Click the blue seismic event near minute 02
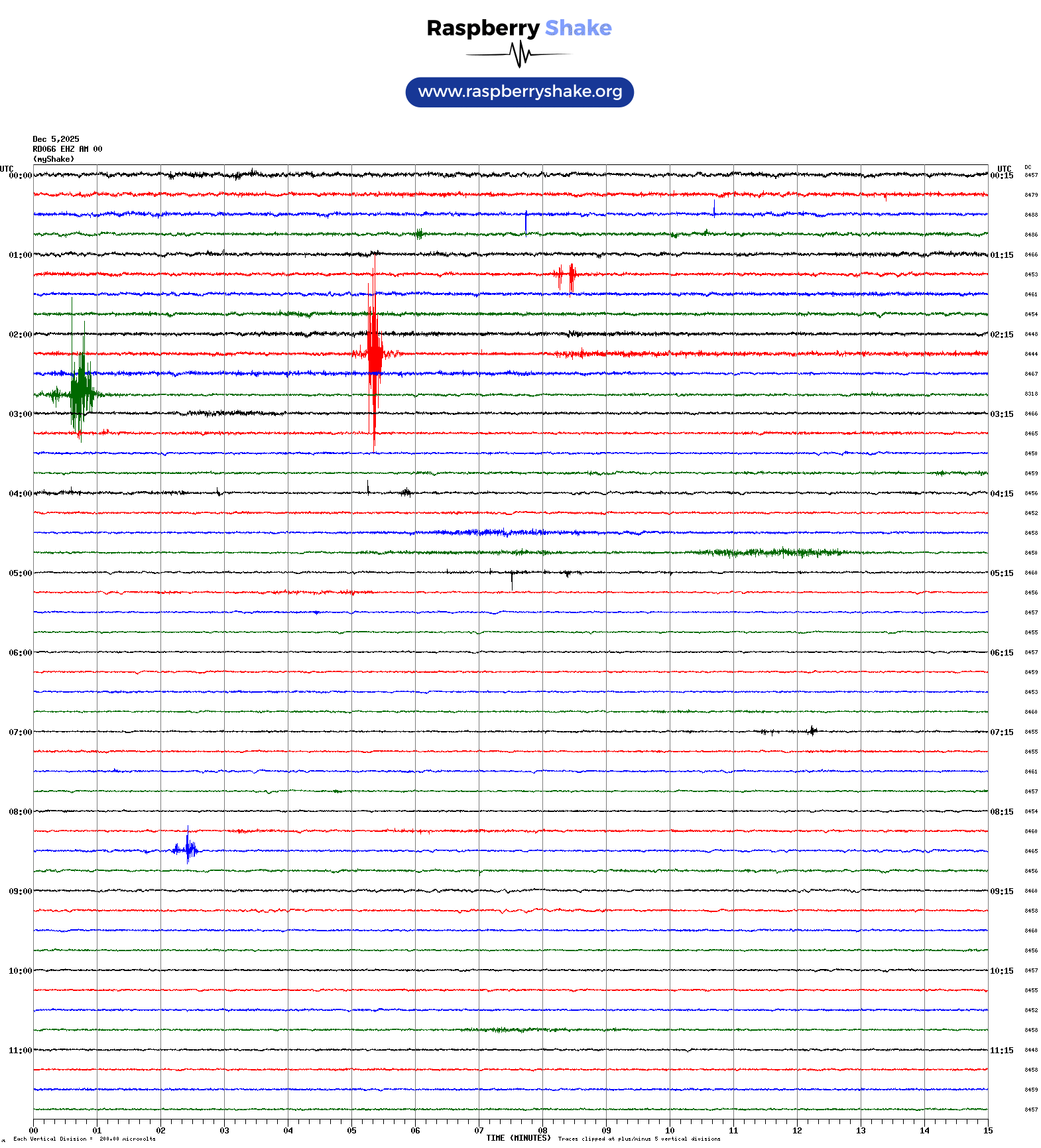The image size is (1041, 1148). click(x=188, y=849)
